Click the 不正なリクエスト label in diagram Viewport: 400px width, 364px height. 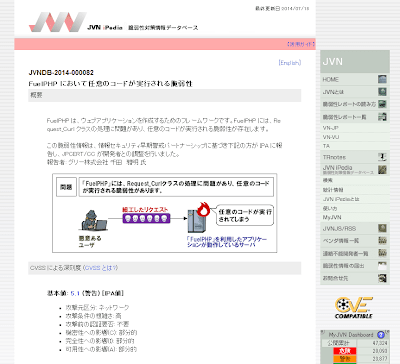(x=145, y=210)
